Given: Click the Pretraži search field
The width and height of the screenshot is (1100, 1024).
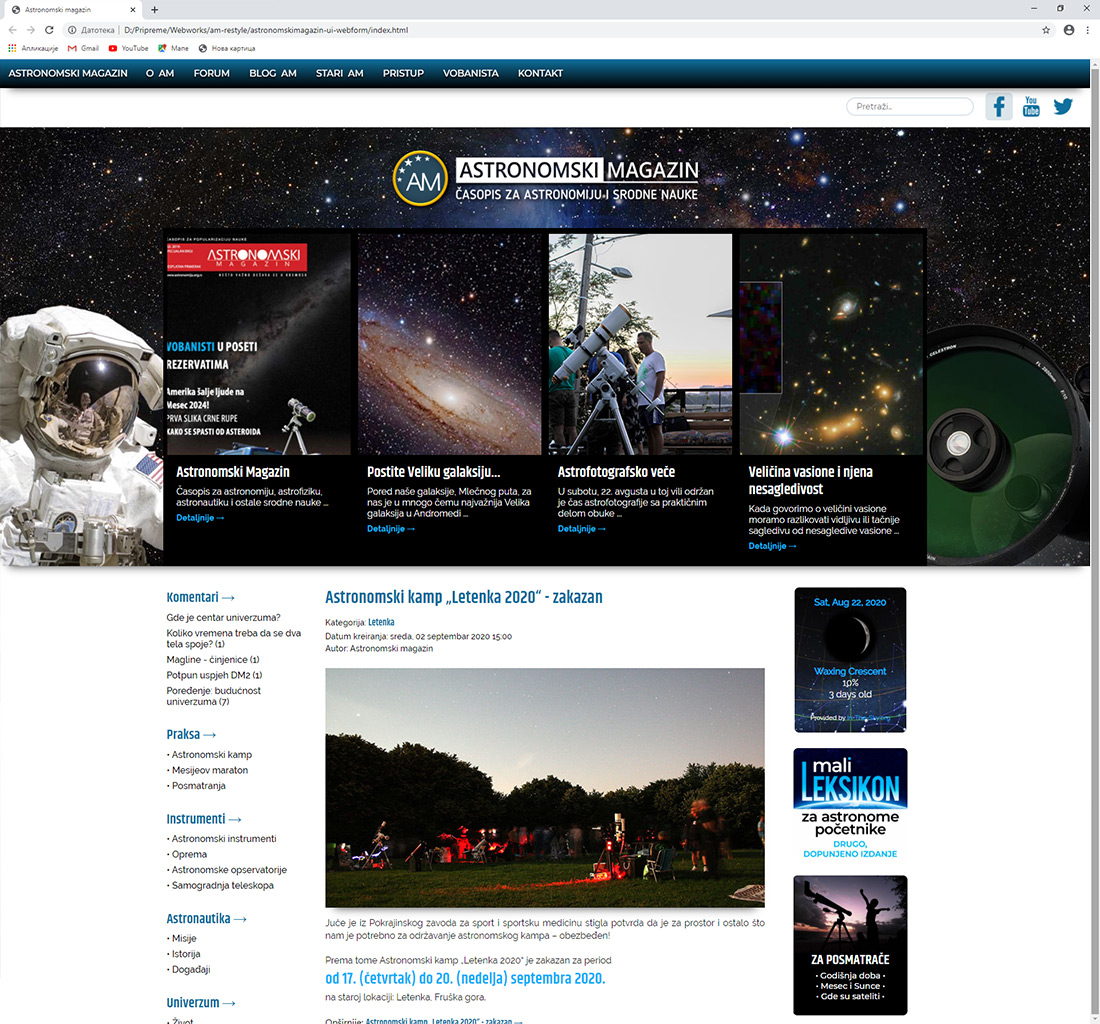Looking at the screenshot, I should tap(909, 106).
